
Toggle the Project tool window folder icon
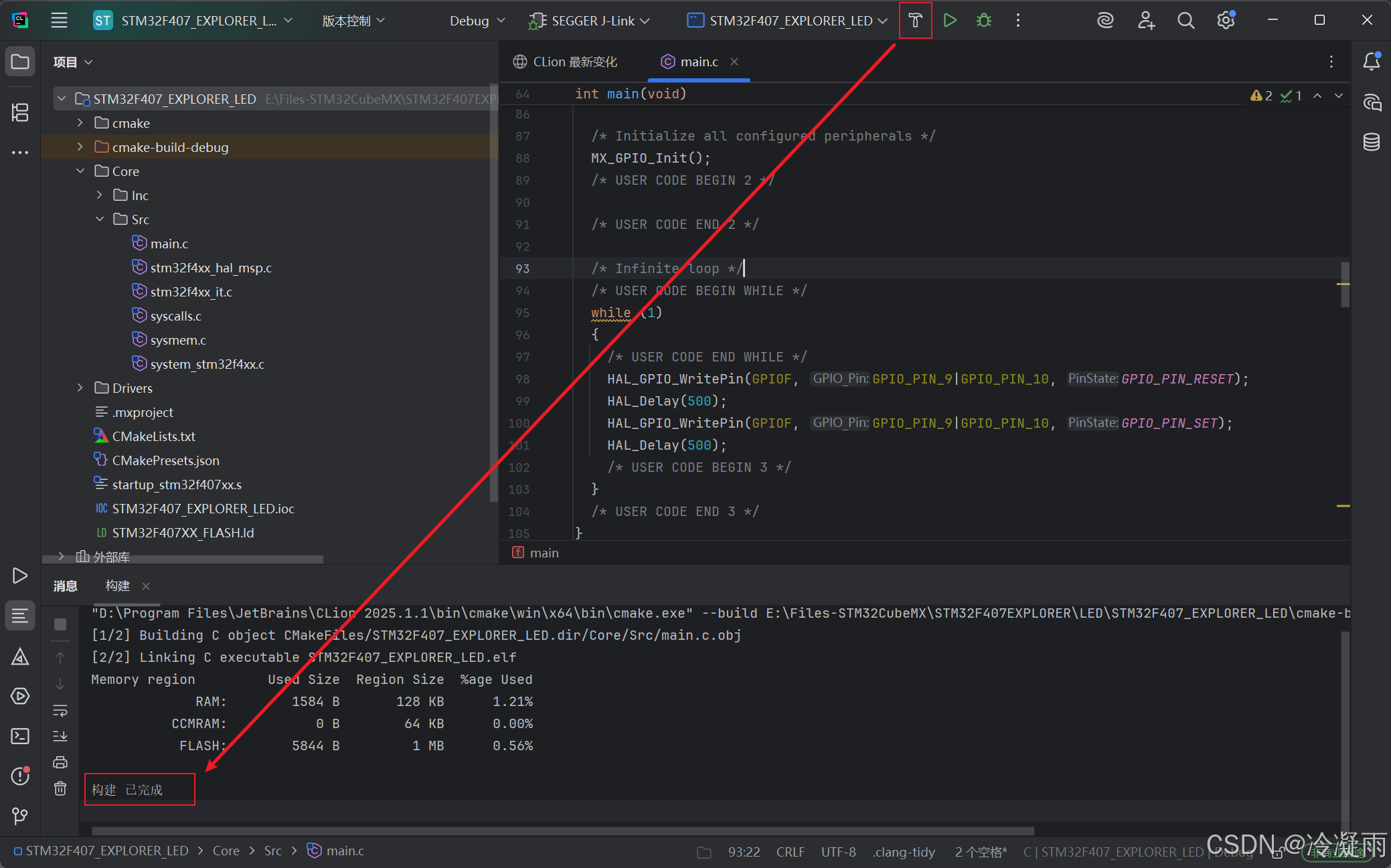point(20,62)
